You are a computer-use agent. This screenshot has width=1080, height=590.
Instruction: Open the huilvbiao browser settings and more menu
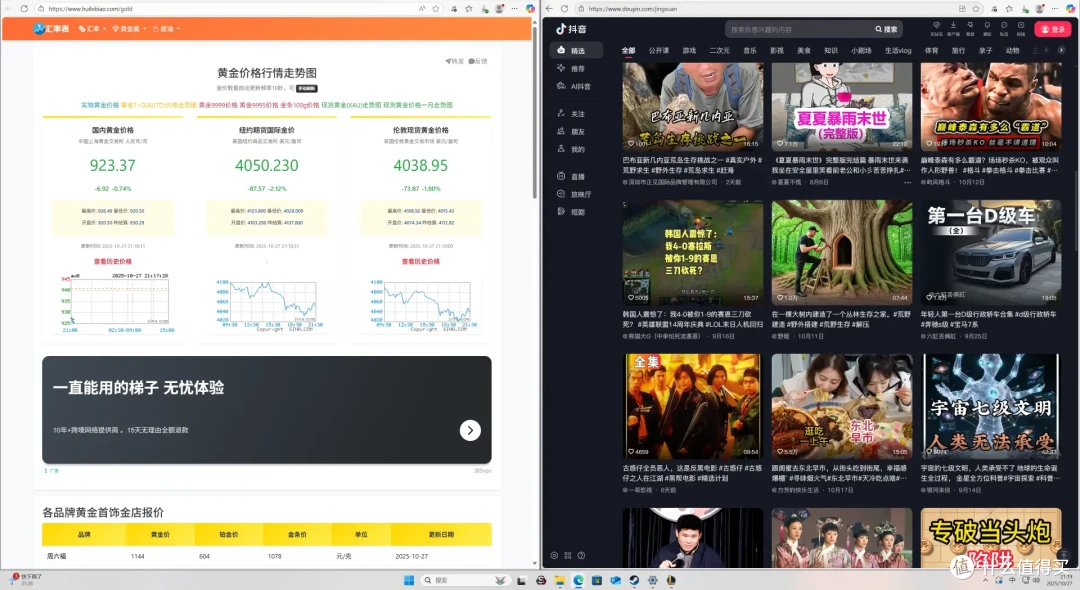pos(515,9)
